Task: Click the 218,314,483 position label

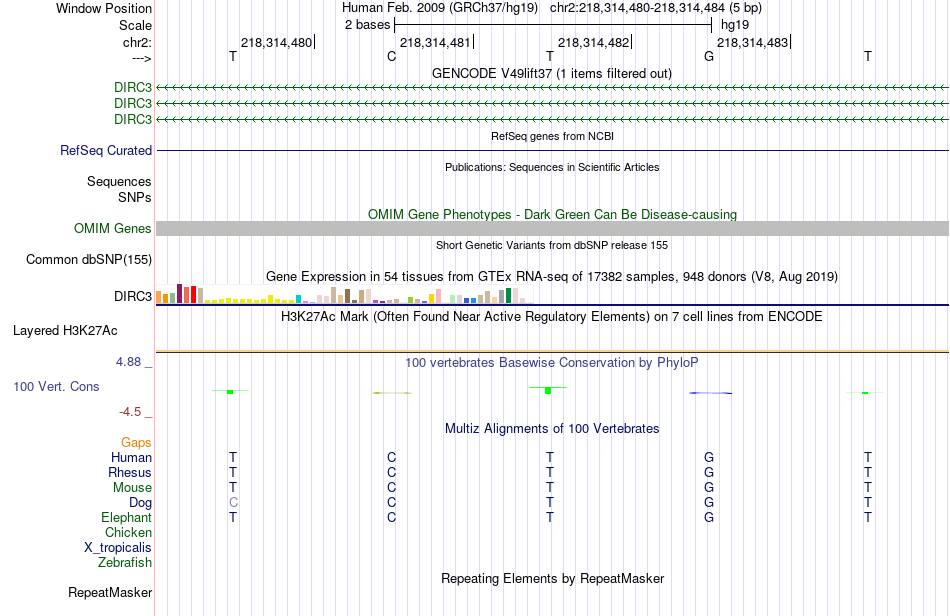Action: [752, 42]
